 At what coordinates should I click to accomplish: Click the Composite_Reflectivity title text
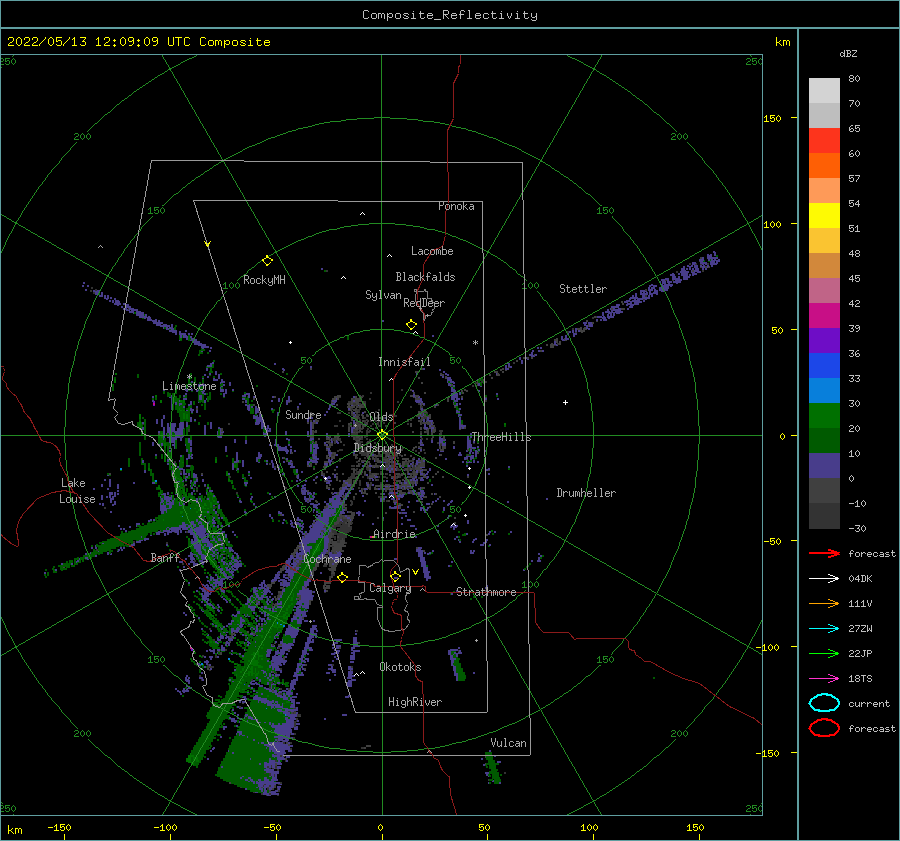[x=450, y=15]
